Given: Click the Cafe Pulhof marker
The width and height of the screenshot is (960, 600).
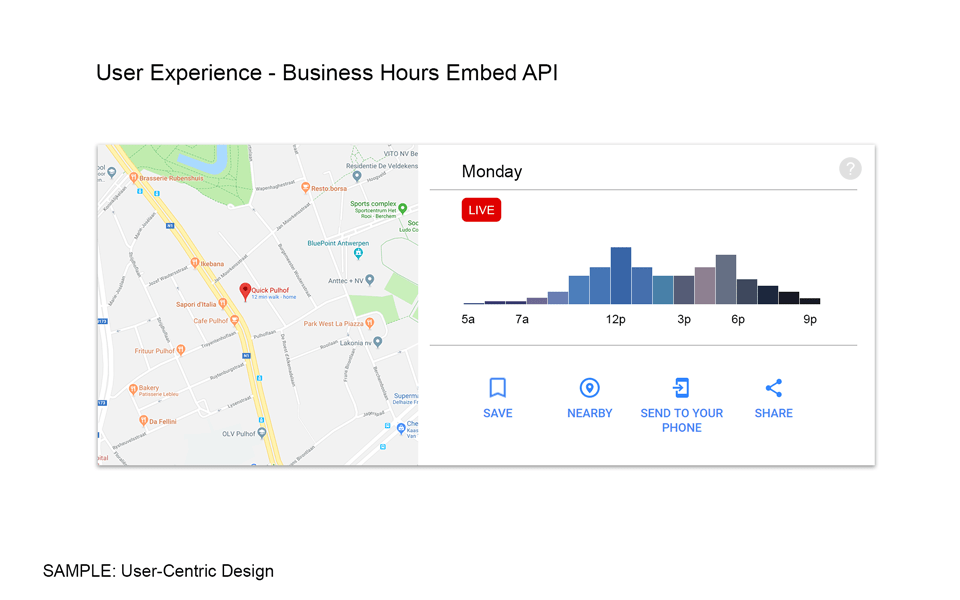Looking at the screenshot, I should point(234,320).
